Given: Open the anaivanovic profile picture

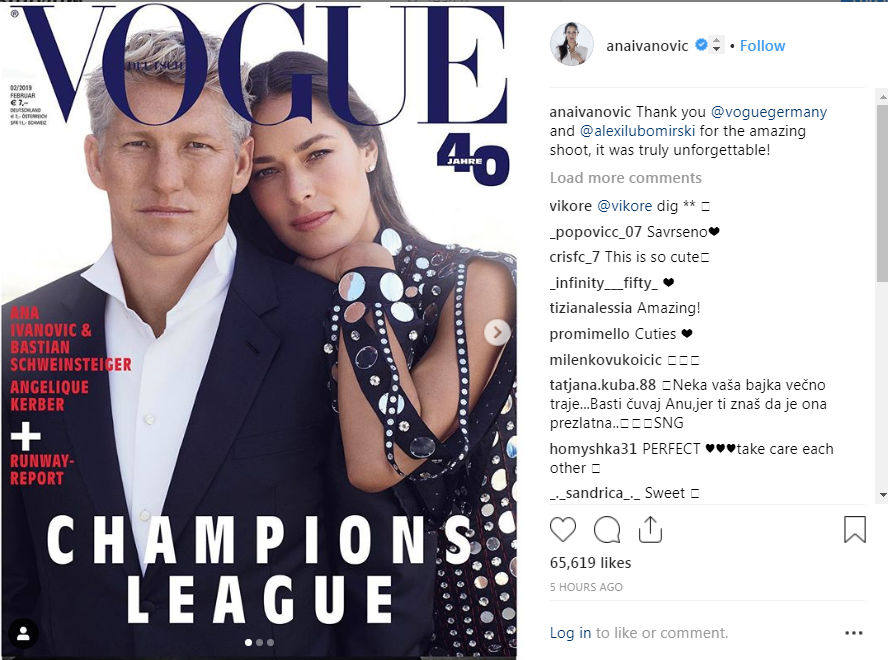Looking at the screenshot, I should [x=572, y=44].
